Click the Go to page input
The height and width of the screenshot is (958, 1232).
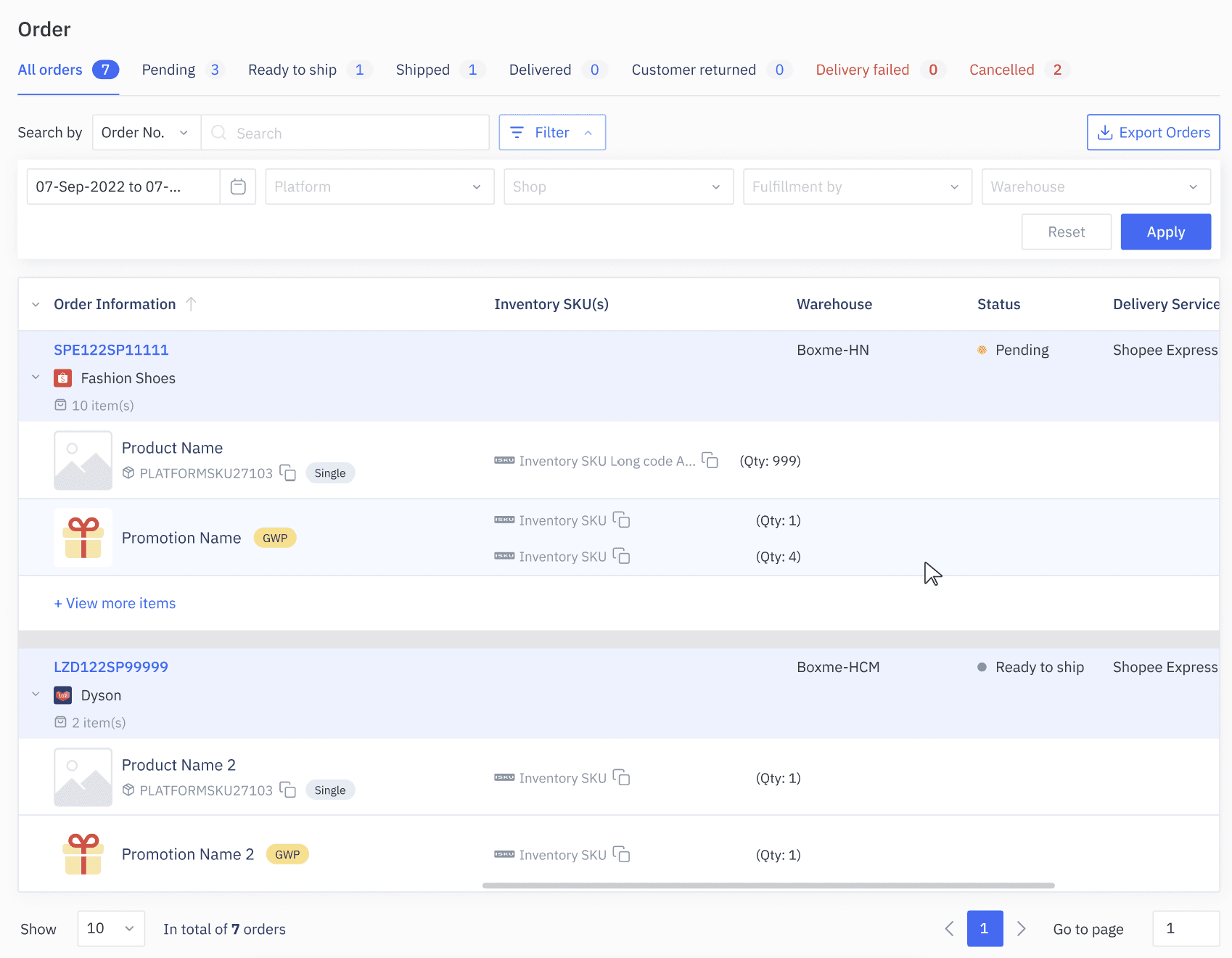coord(1186,929)
